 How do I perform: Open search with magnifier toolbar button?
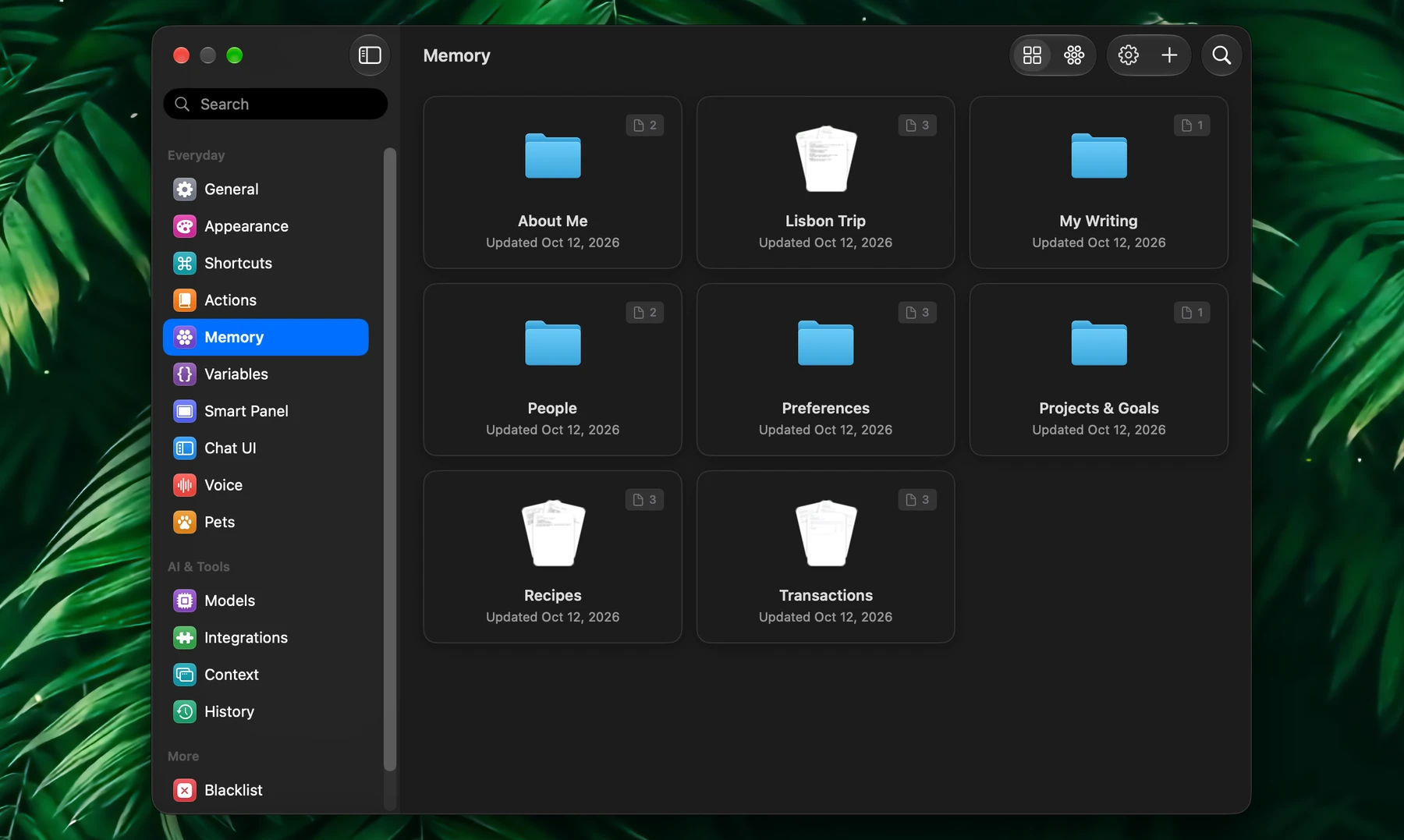pyautogui.click(x=1221, y=55)
